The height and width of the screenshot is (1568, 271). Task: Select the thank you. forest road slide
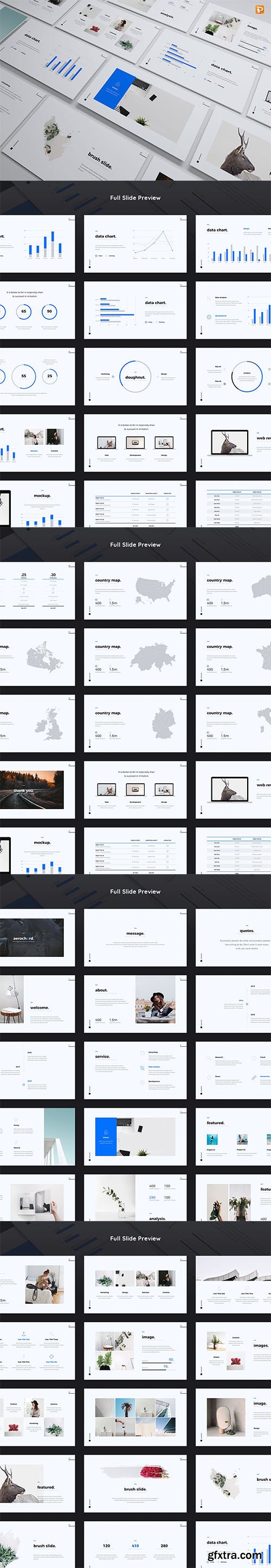38,790
